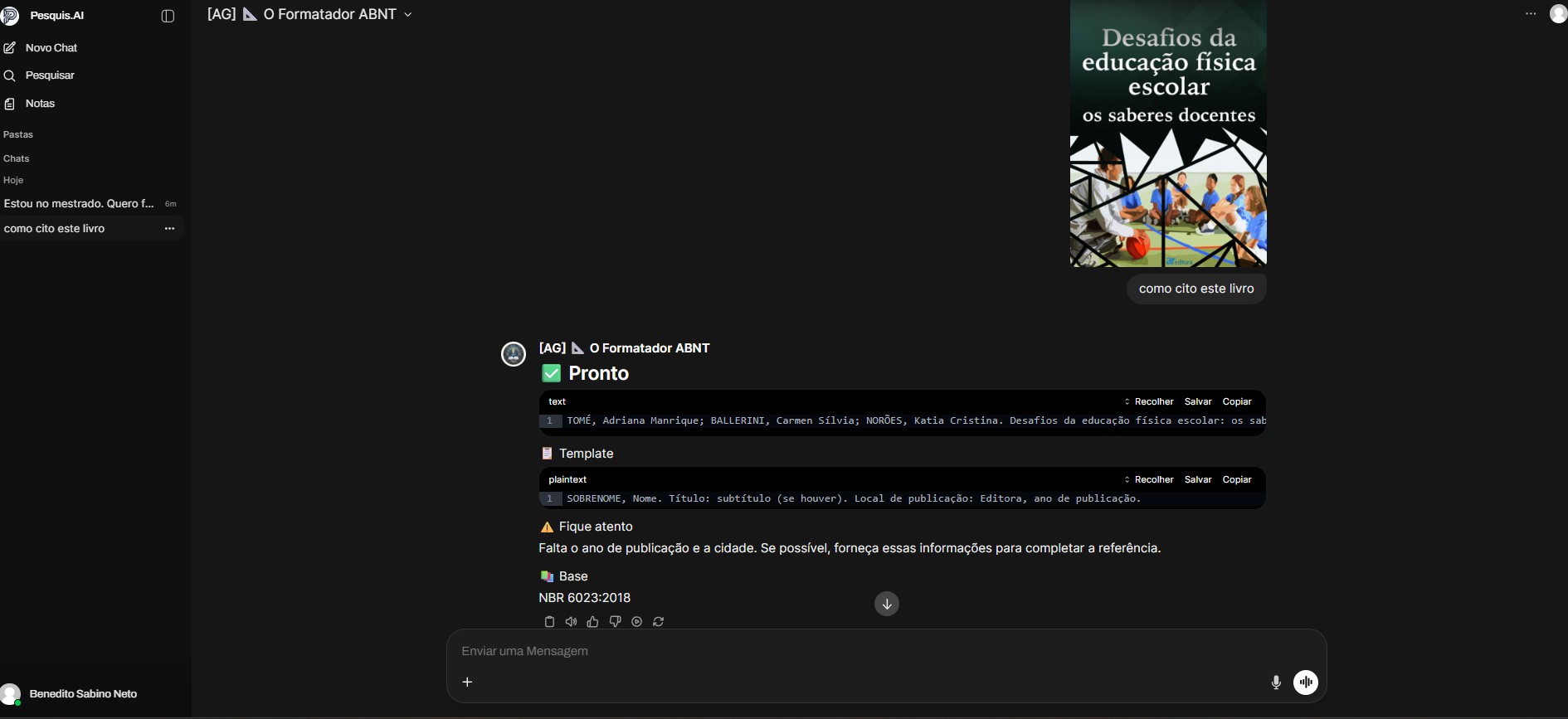1568x719 pixels.
Task: Save the text code block
Action: click(1198, 401)
